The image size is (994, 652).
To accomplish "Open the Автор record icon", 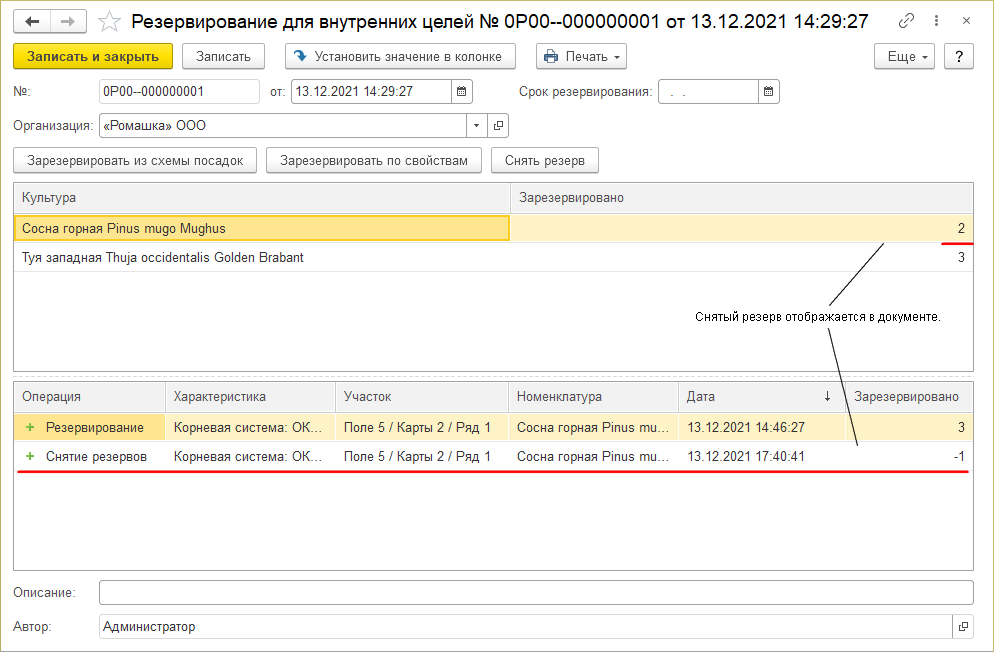I will (963, 627).
